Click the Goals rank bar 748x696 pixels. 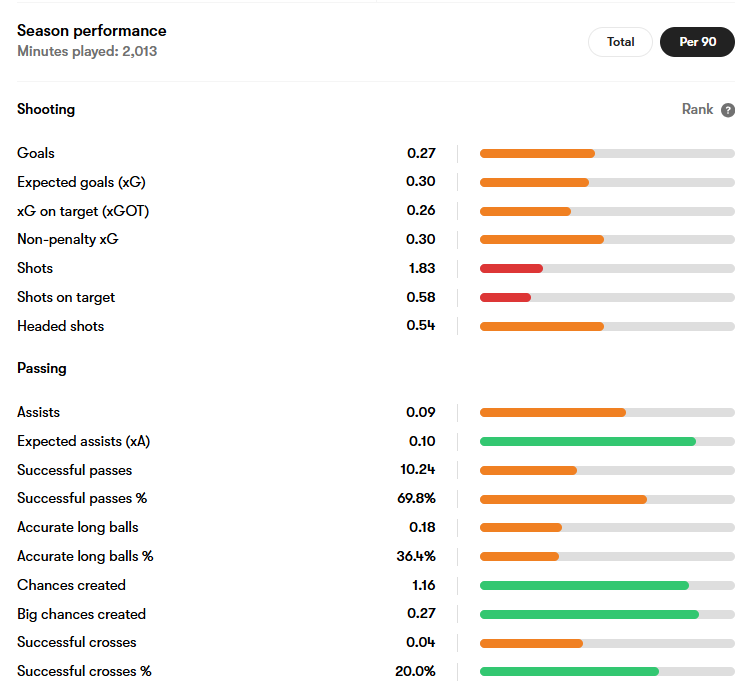pos(607,154)
